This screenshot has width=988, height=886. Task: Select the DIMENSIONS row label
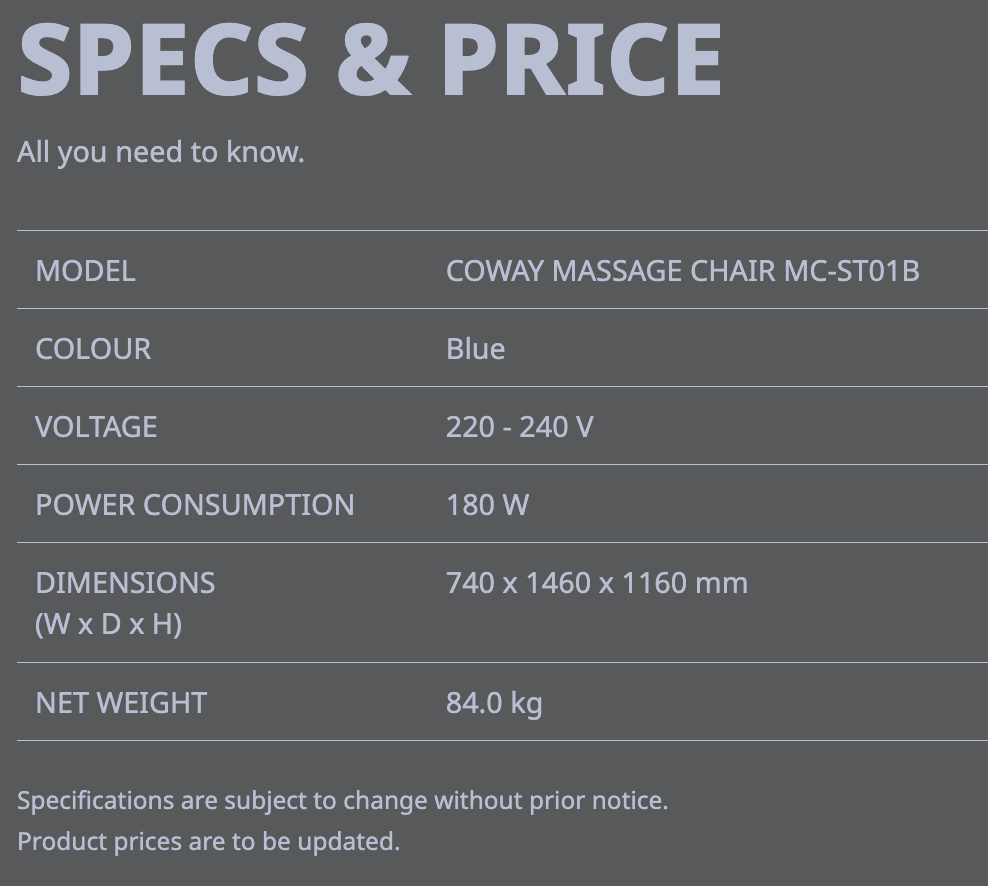click(125, 583)
